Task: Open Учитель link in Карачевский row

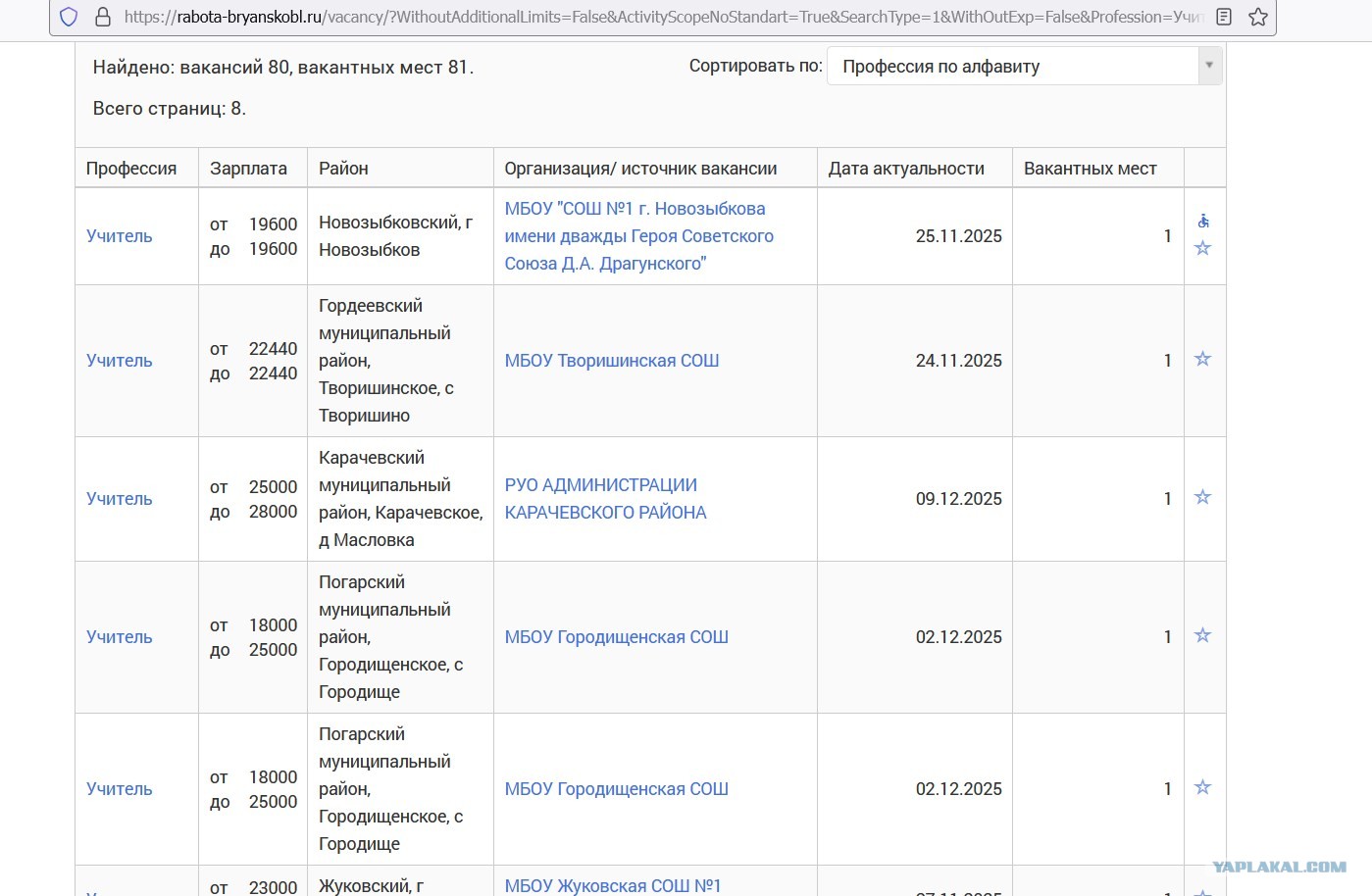Action: pyautogui.click(x=120, y=499)
